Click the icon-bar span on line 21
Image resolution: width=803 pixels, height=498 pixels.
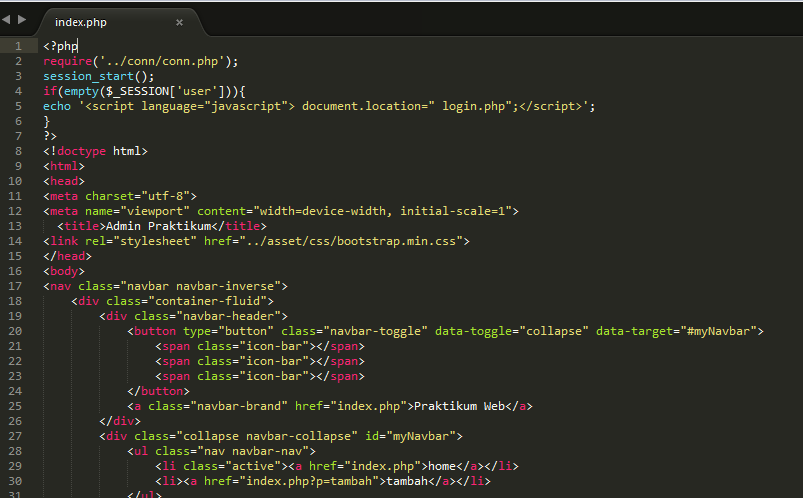(x=260, y=346)
